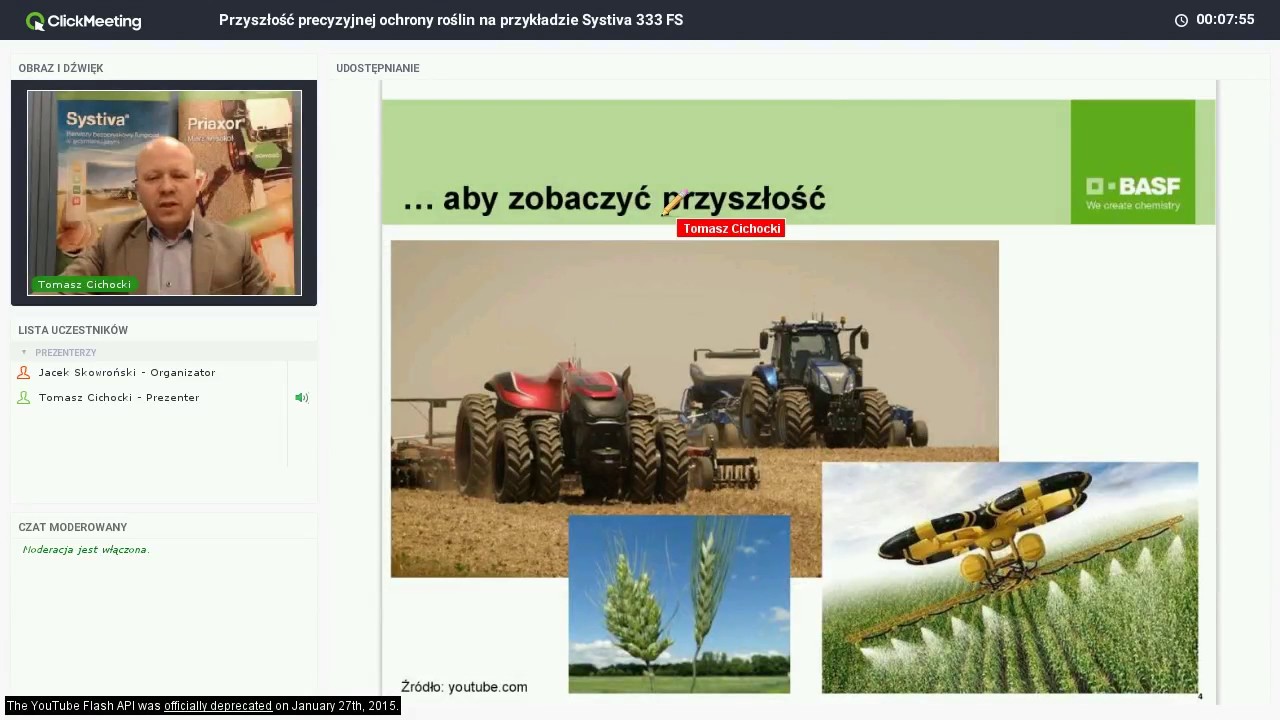Click the orange organizer icon for Jacek Skowroński
The width and height of the screenshot is (1280, 720).
point(24,373)
